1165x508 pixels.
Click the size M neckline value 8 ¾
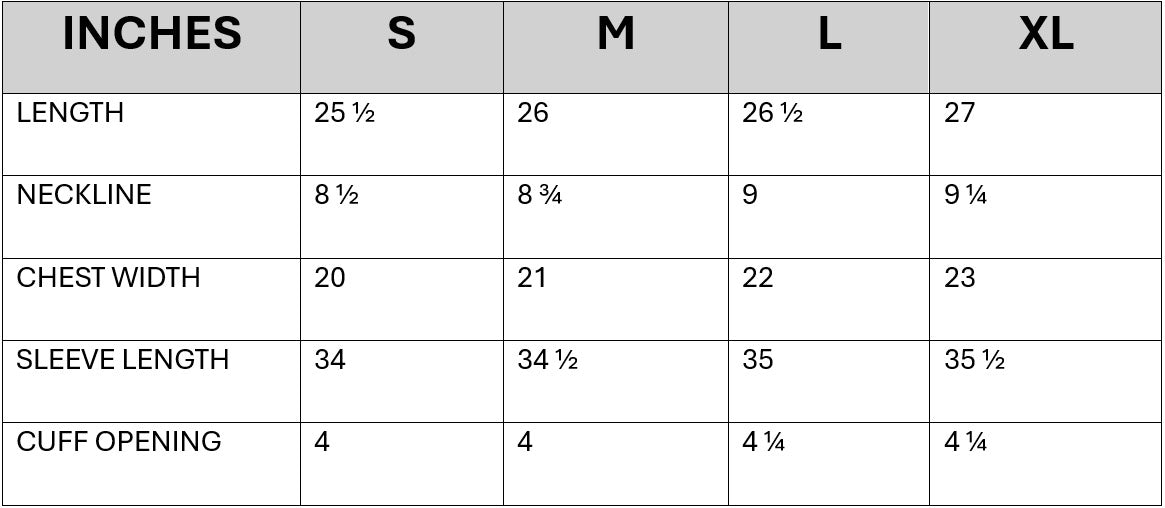pos(540,195)
